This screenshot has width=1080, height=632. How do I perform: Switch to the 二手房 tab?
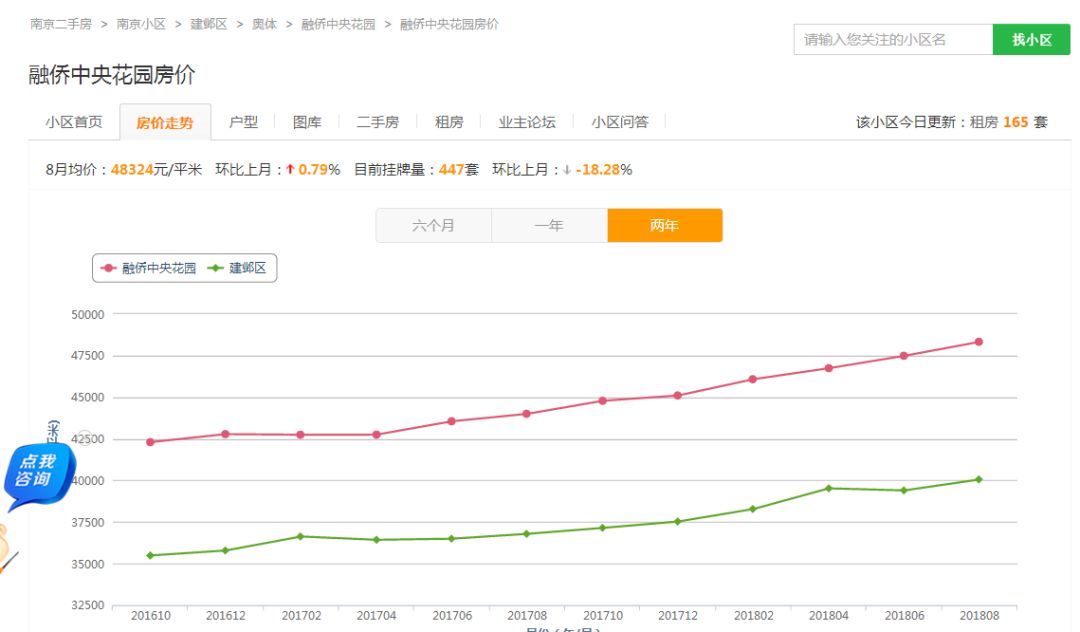378,121
